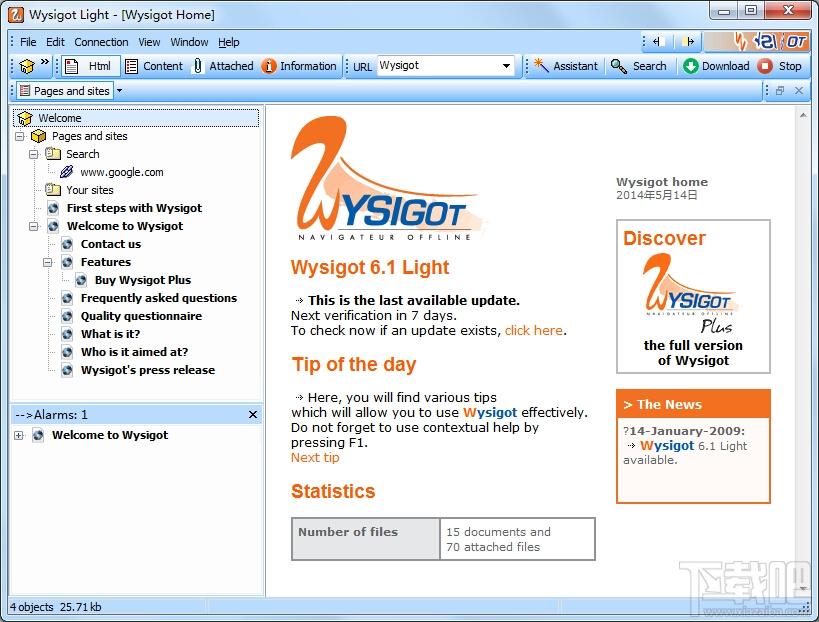Click the Search folder icon

52,154
